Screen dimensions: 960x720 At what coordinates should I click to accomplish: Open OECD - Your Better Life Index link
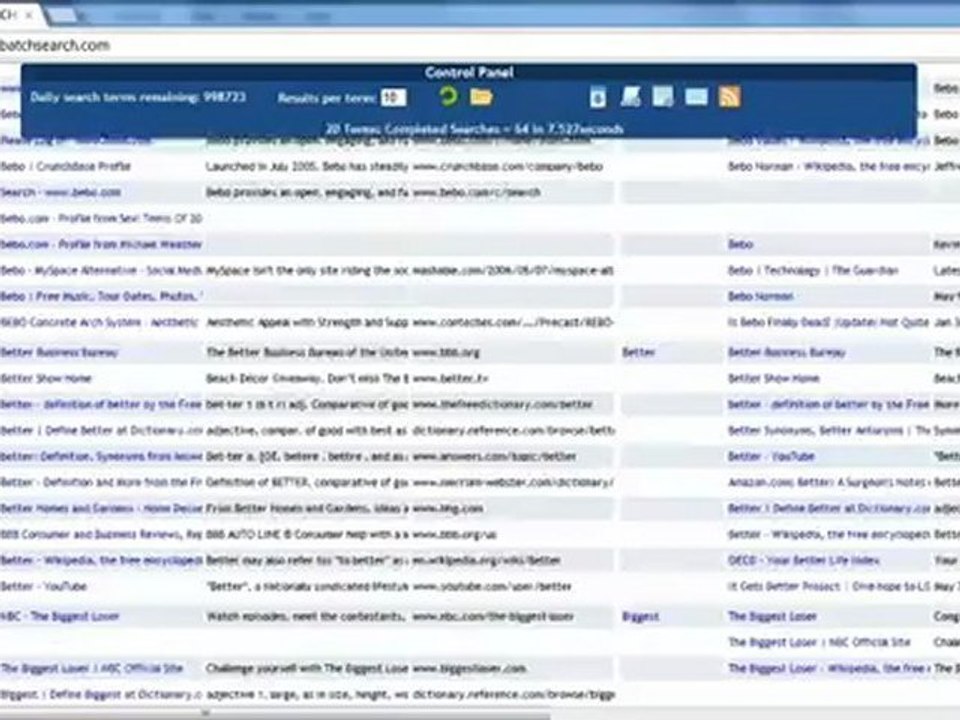pyautogui.click(x=804, y=560)
